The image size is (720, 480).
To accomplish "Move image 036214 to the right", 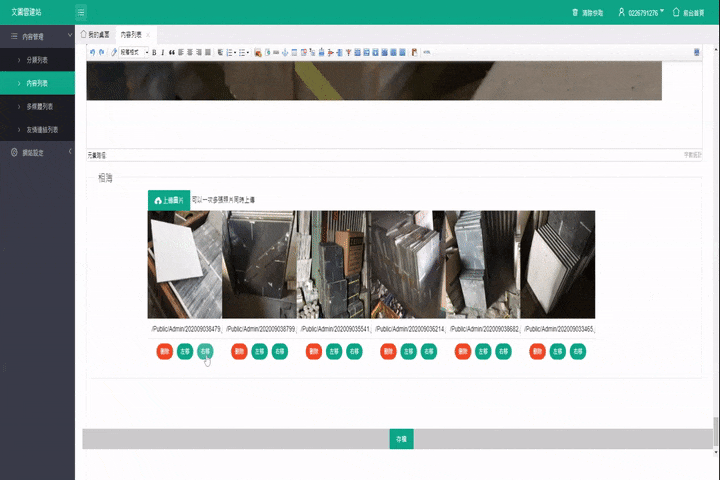I will click(429, 351).
